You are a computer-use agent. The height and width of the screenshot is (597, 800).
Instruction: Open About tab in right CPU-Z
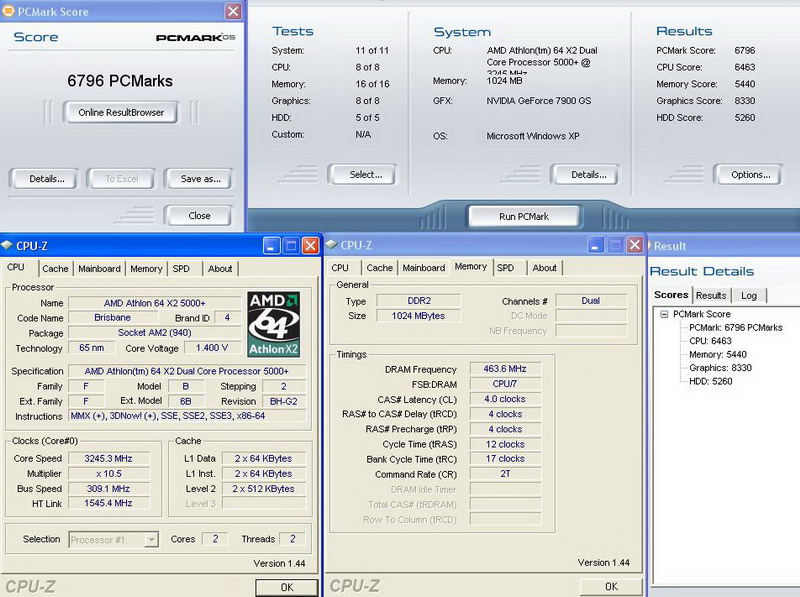point(544,268)
